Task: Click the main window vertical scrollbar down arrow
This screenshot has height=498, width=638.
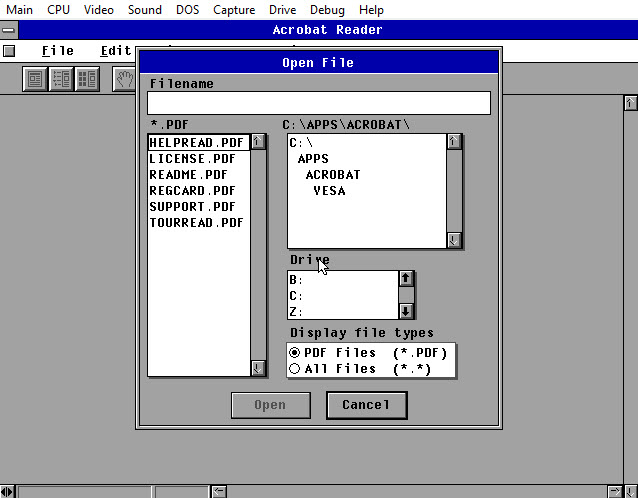Action: [x=630, y=492]
